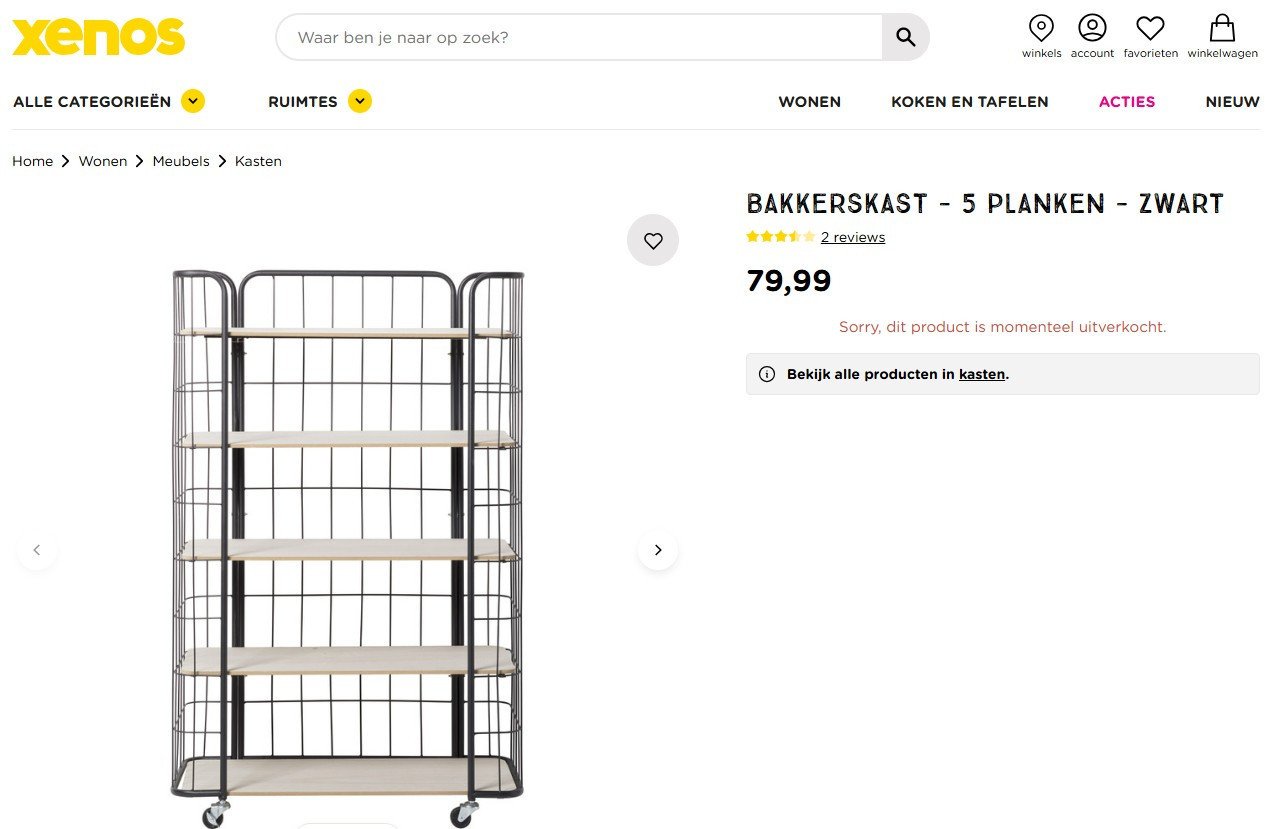Click the search magnifier icon
1265x829 pixels.
[905, 38]
